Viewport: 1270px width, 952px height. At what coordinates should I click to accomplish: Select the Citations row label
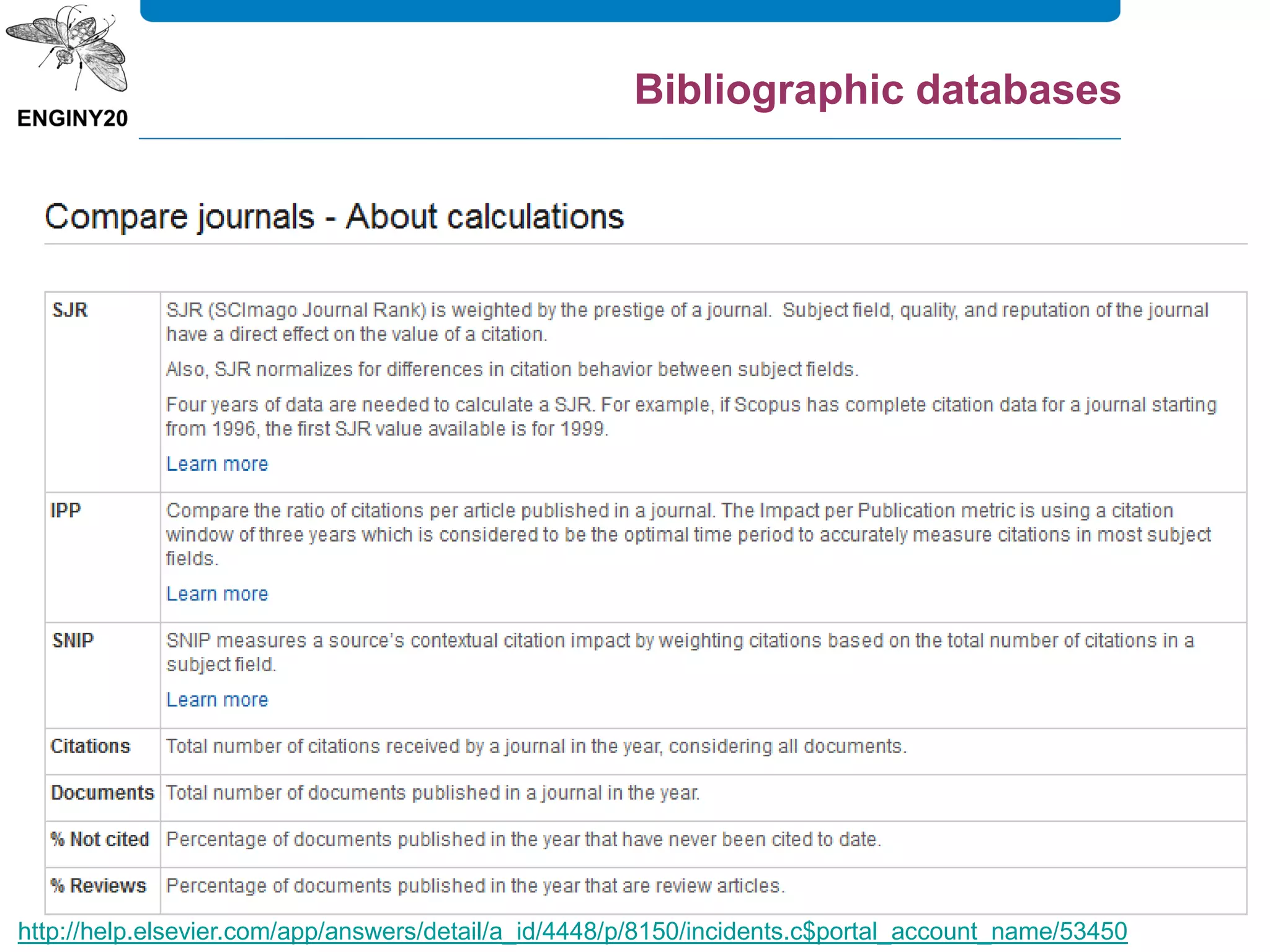tap(91, 746)
